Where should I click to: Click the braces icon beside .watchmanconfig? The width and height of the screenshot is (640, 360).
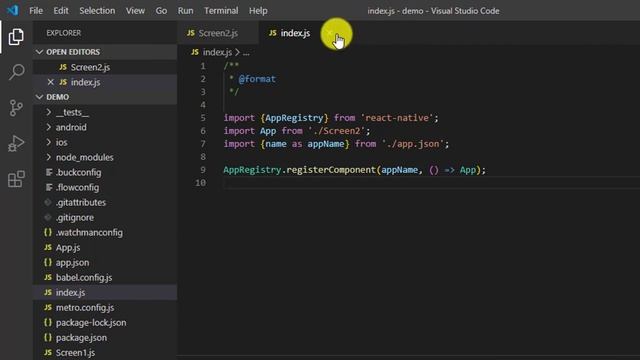tap(48, 232)
